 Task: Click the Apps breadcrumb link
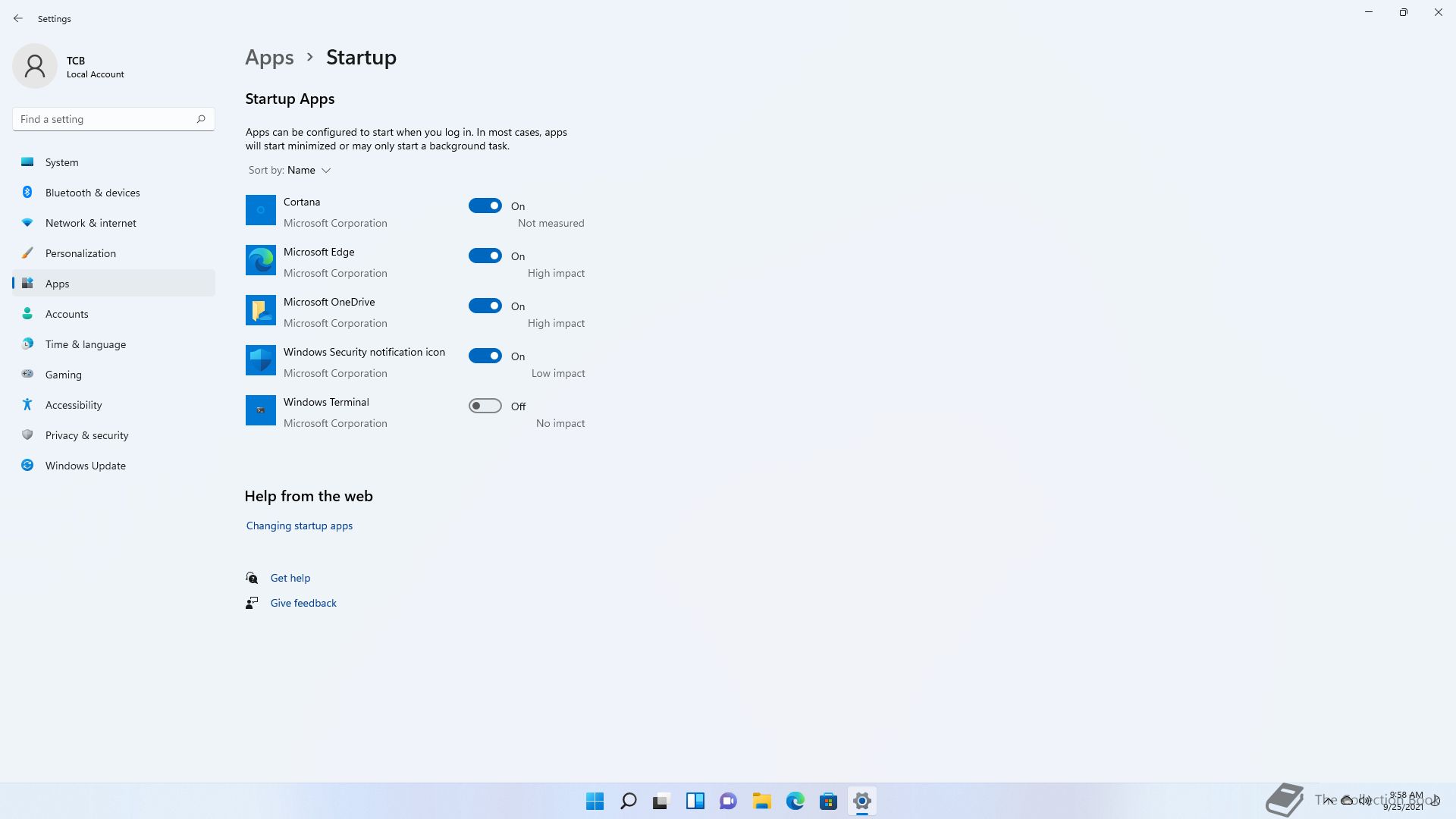click(x=269, y=58)
